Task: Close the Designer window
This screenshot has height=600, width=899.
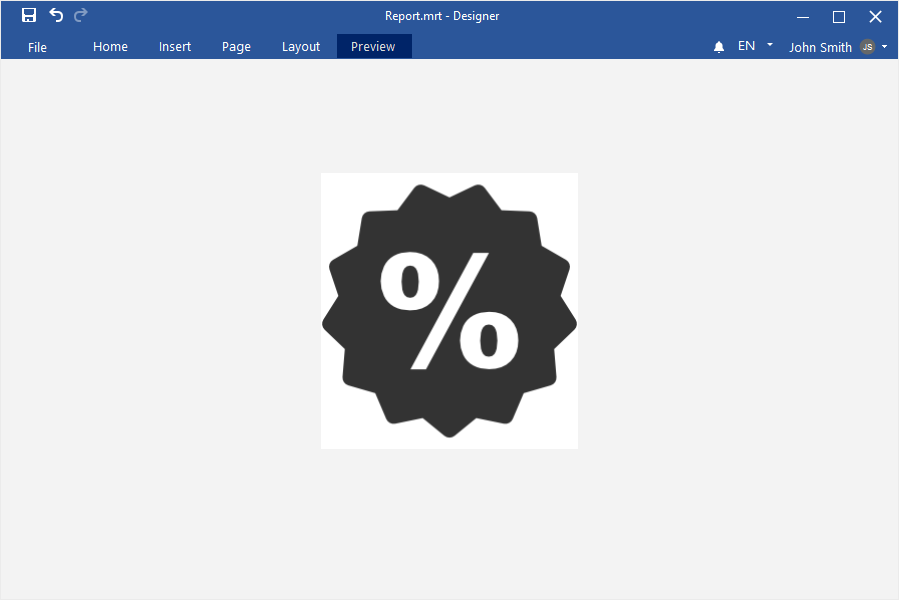Action: pyautogui.click(x=875, y=16)
